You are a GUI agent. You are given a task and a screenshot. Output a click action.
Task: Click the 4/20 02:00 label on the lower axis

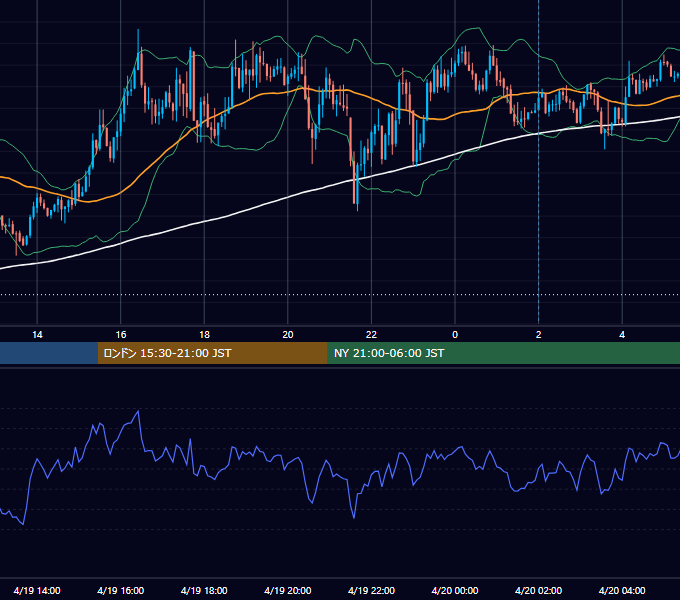point(538,590)
